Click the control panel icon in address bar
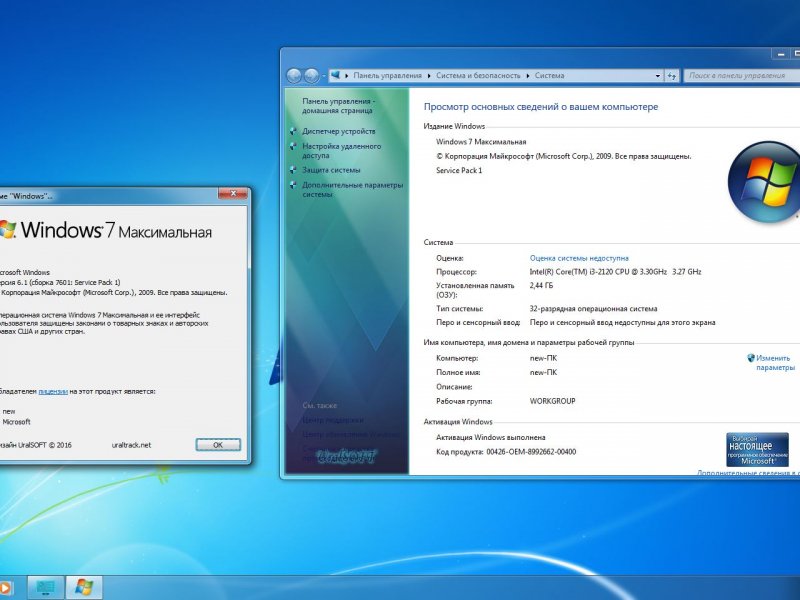Viewport: 800px width, 600px height. coord(335,75)
